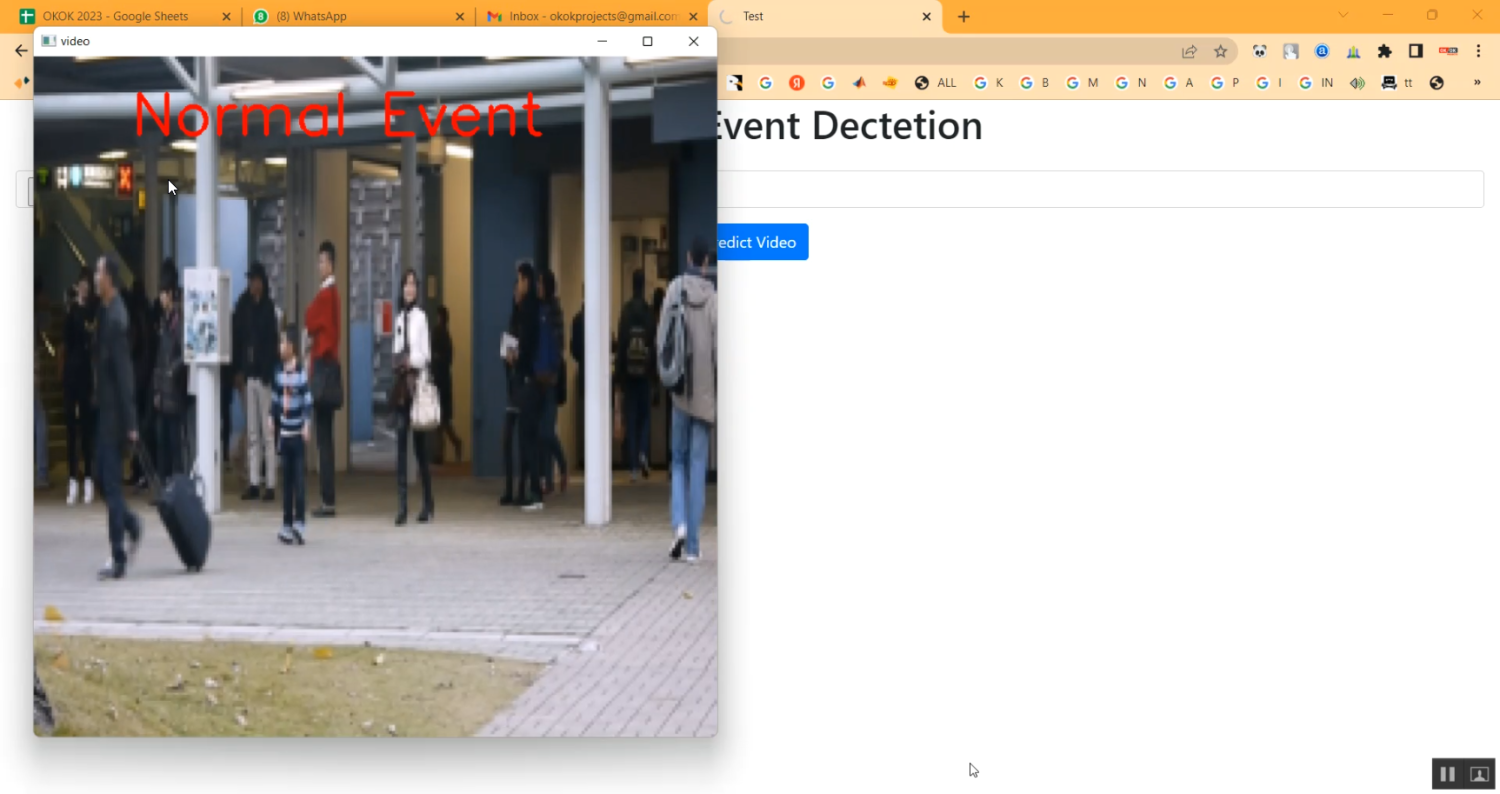1500x794 pixels.
Task: Switch to the WhatsApp tab
Action: point(330,16)
